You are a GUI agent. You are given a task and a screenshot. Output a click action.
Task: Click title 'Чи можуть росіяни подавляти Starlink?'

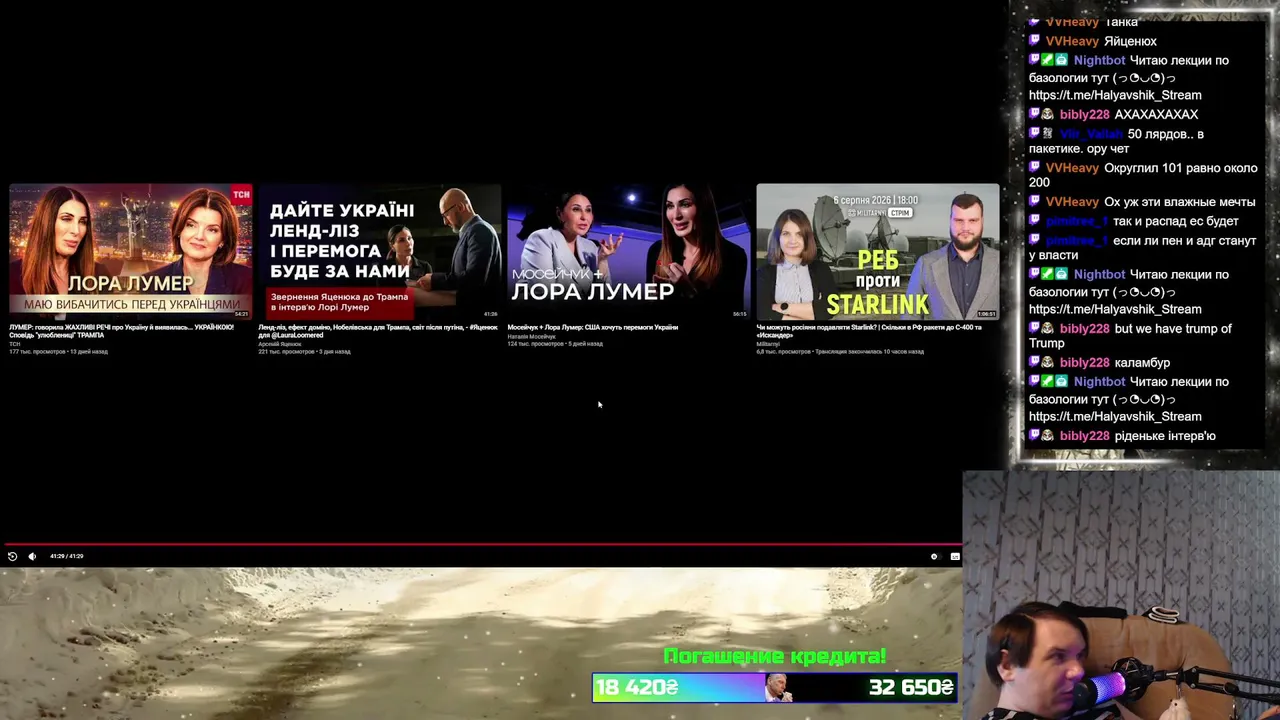(x=868, y=331)
